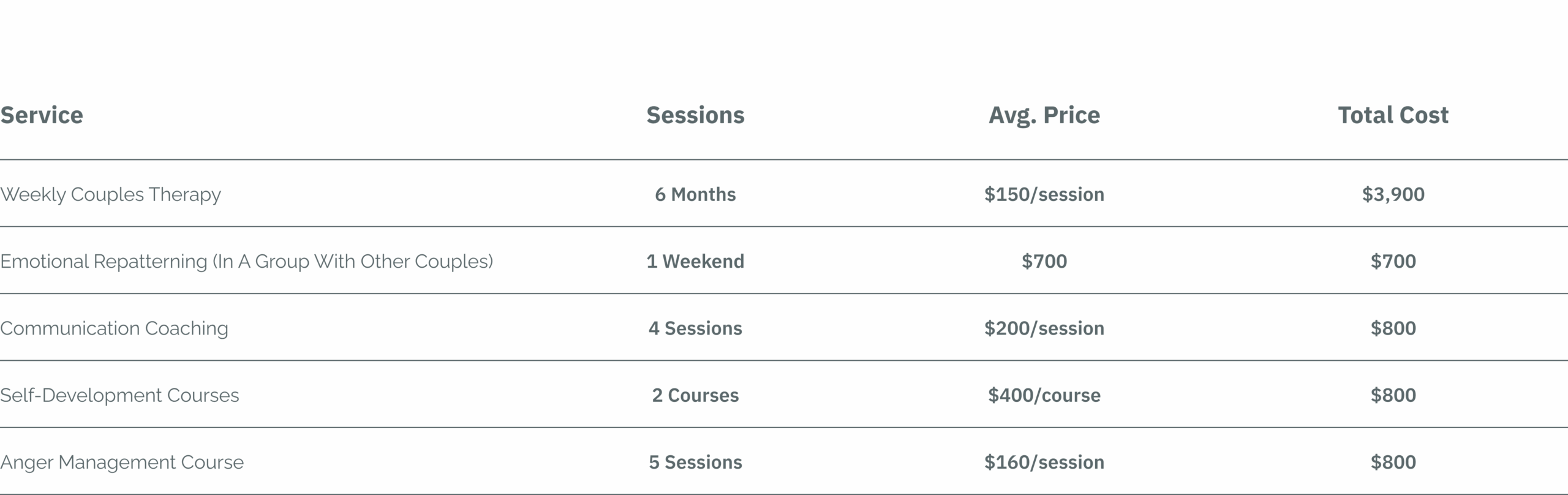The image size is (1568, 495).
Task: Click the $150/session price cell
Action: pyautogui.click(x=1044, y=195)
